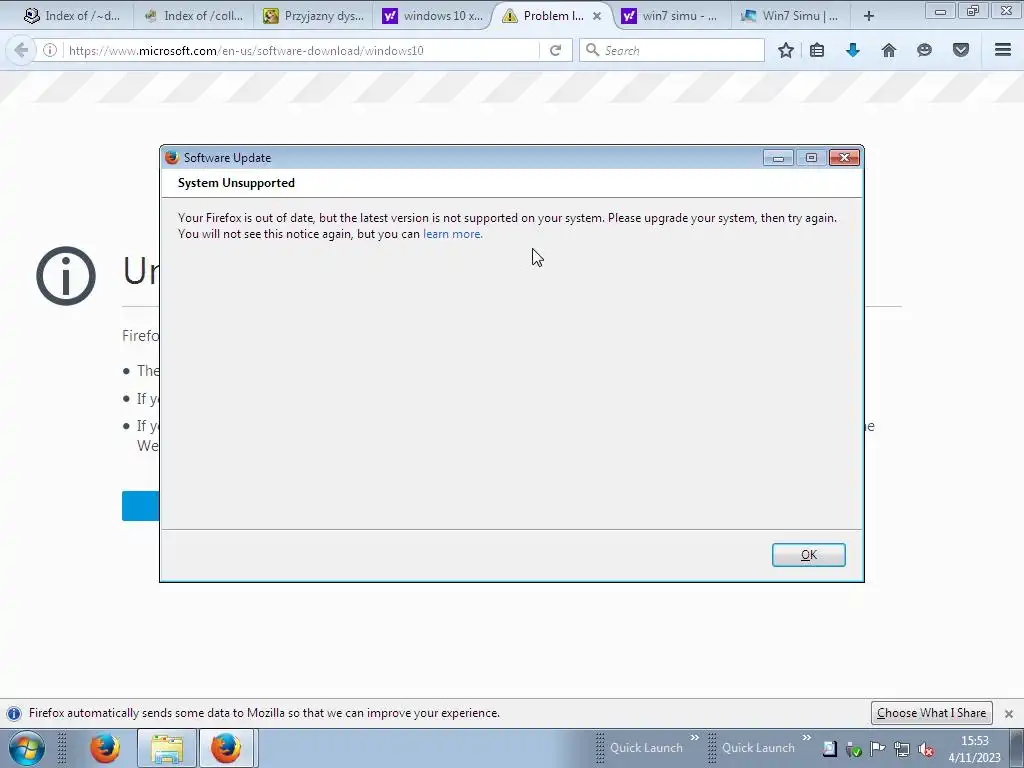Viewport: 1024px width, 768px height.
Task: Click OK in Software Update dialog
Action: coord(808,555)
